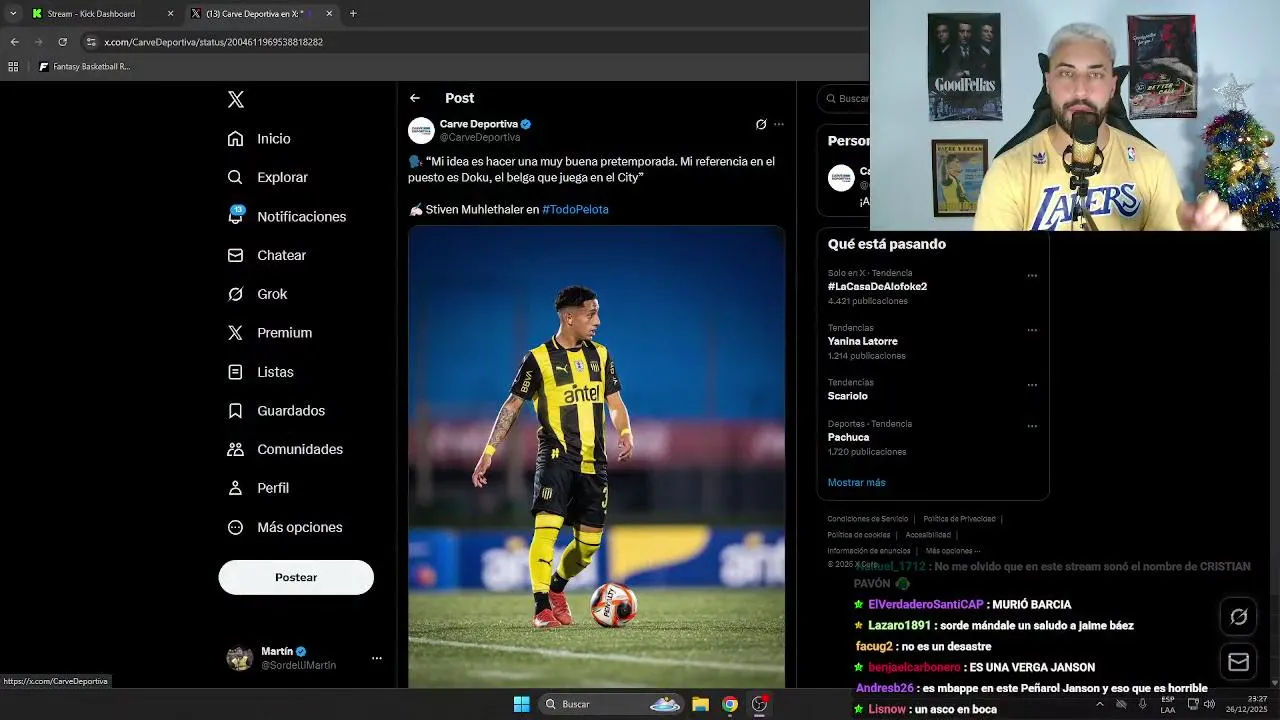Open Guardados bookmarks
This screenshot has width=1280, height=720.
click(x=276, y=411)
